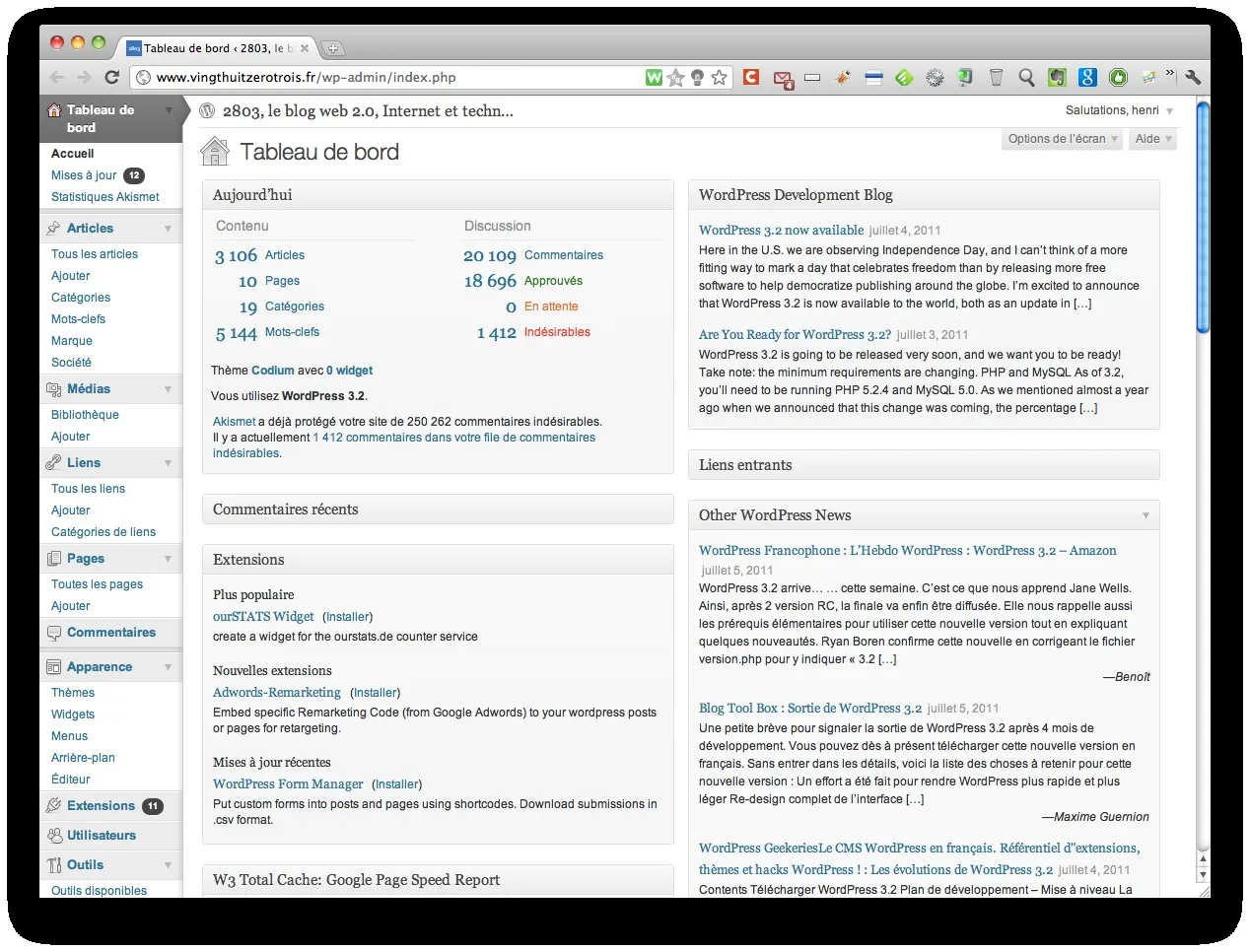Click the green W icon in address bar
The image size is (1250, 952).
[654, 77]
